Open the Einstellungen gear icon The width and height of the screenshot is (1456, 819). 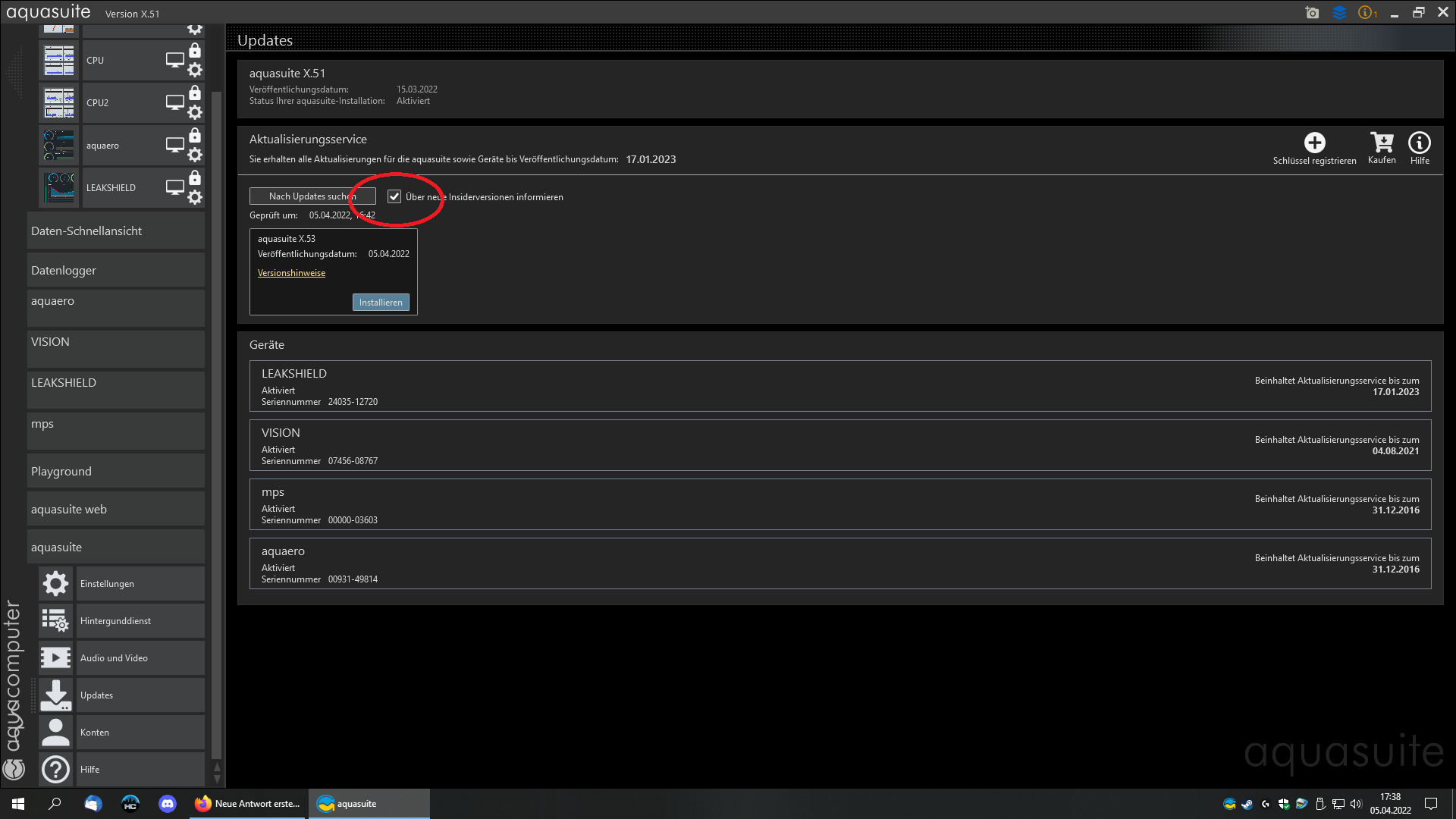(55, 584)
